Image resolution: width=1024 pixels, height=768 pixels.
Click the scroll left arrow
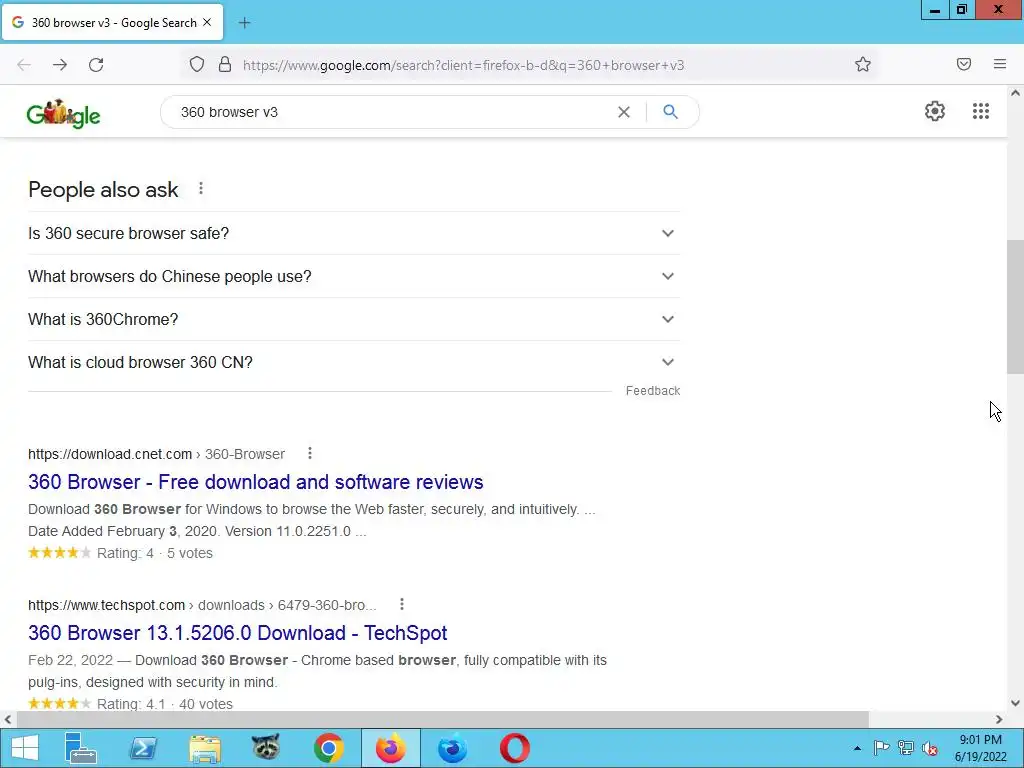click(x=7, y=720)
